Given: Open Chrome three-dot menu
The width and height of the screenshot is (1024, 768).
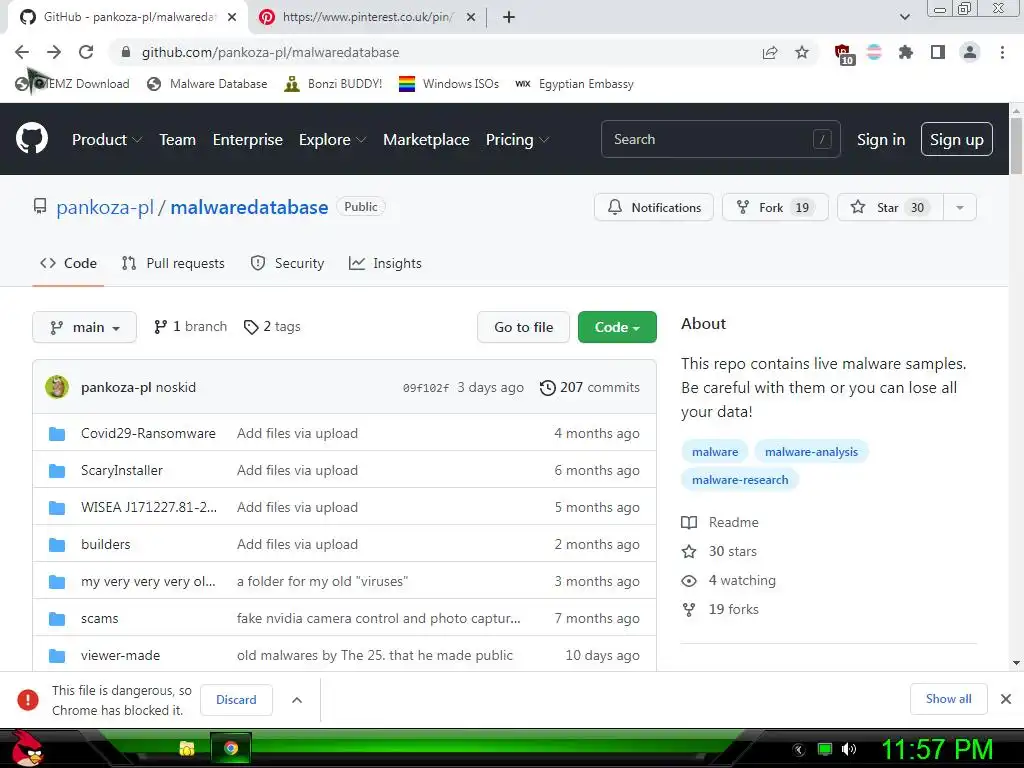Looking at the screenshot, I should point(1002,52).
